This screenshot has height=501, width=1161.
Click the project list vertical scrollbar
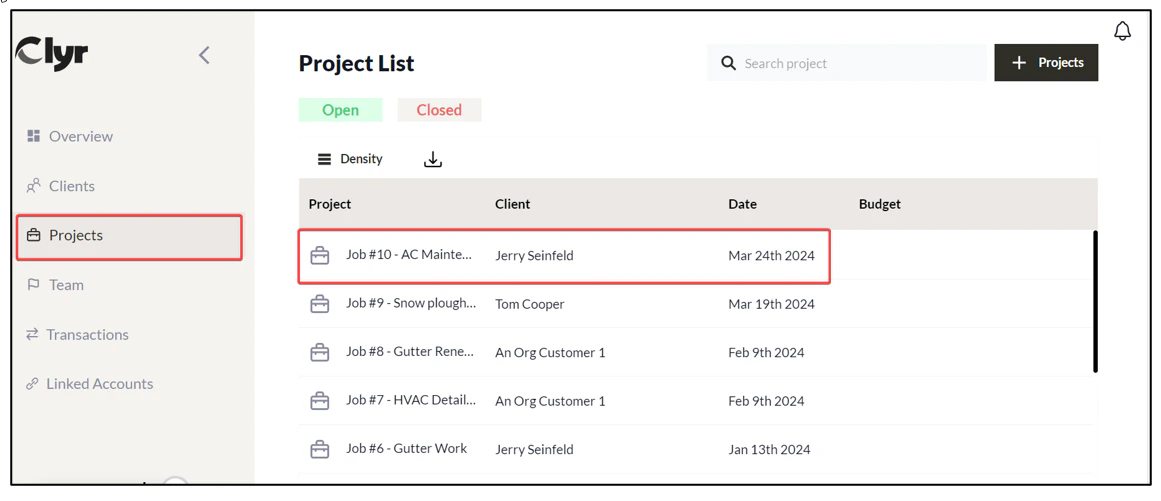pos(1095,301)
